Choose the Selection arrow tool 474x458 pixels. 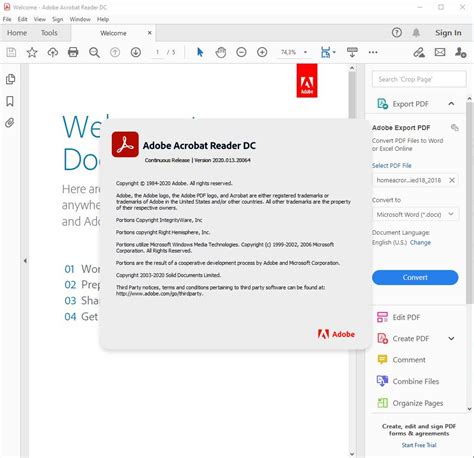(200, 52)
